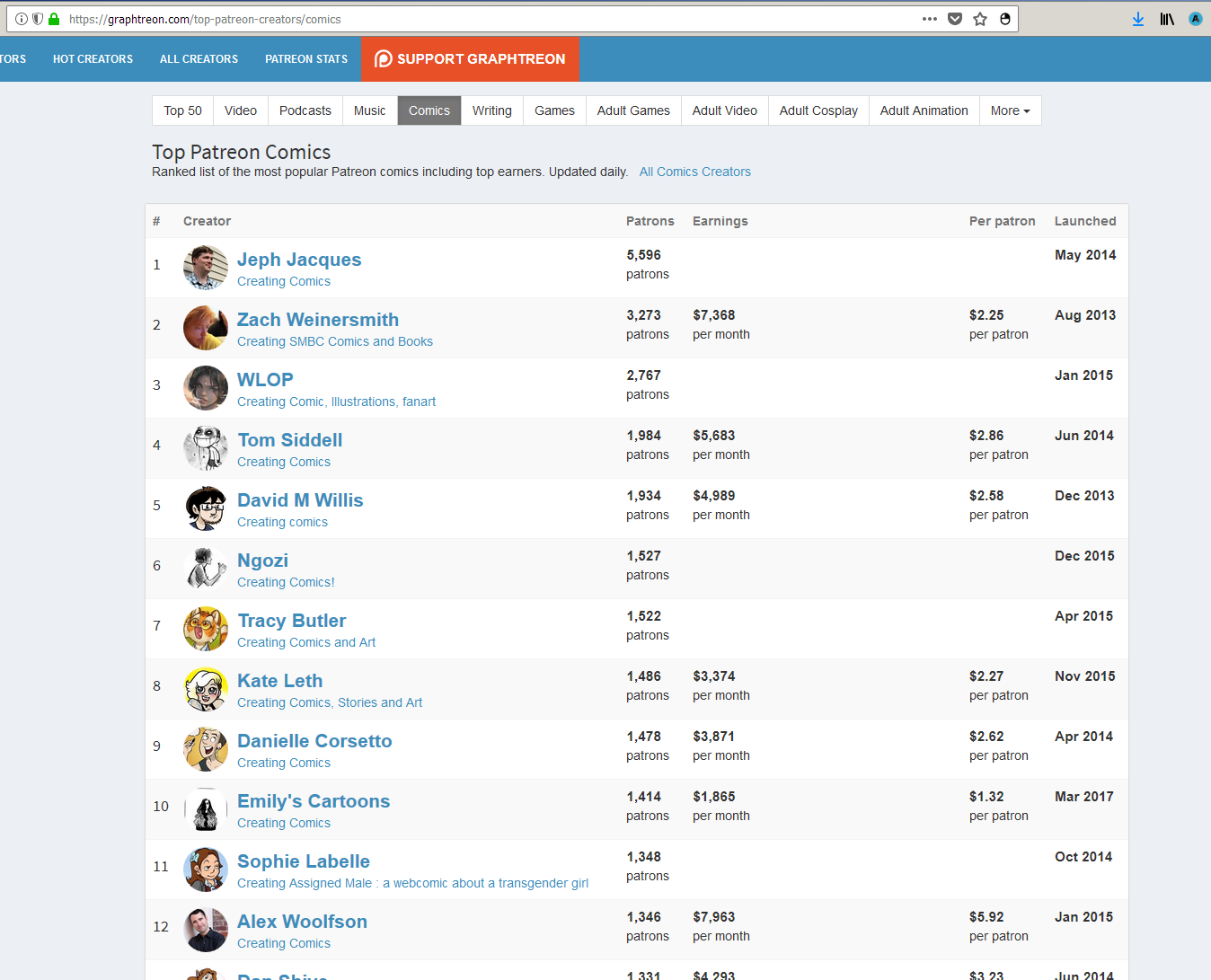
Task: Click Danielle Corsetto avatar image
Action: 206,749
